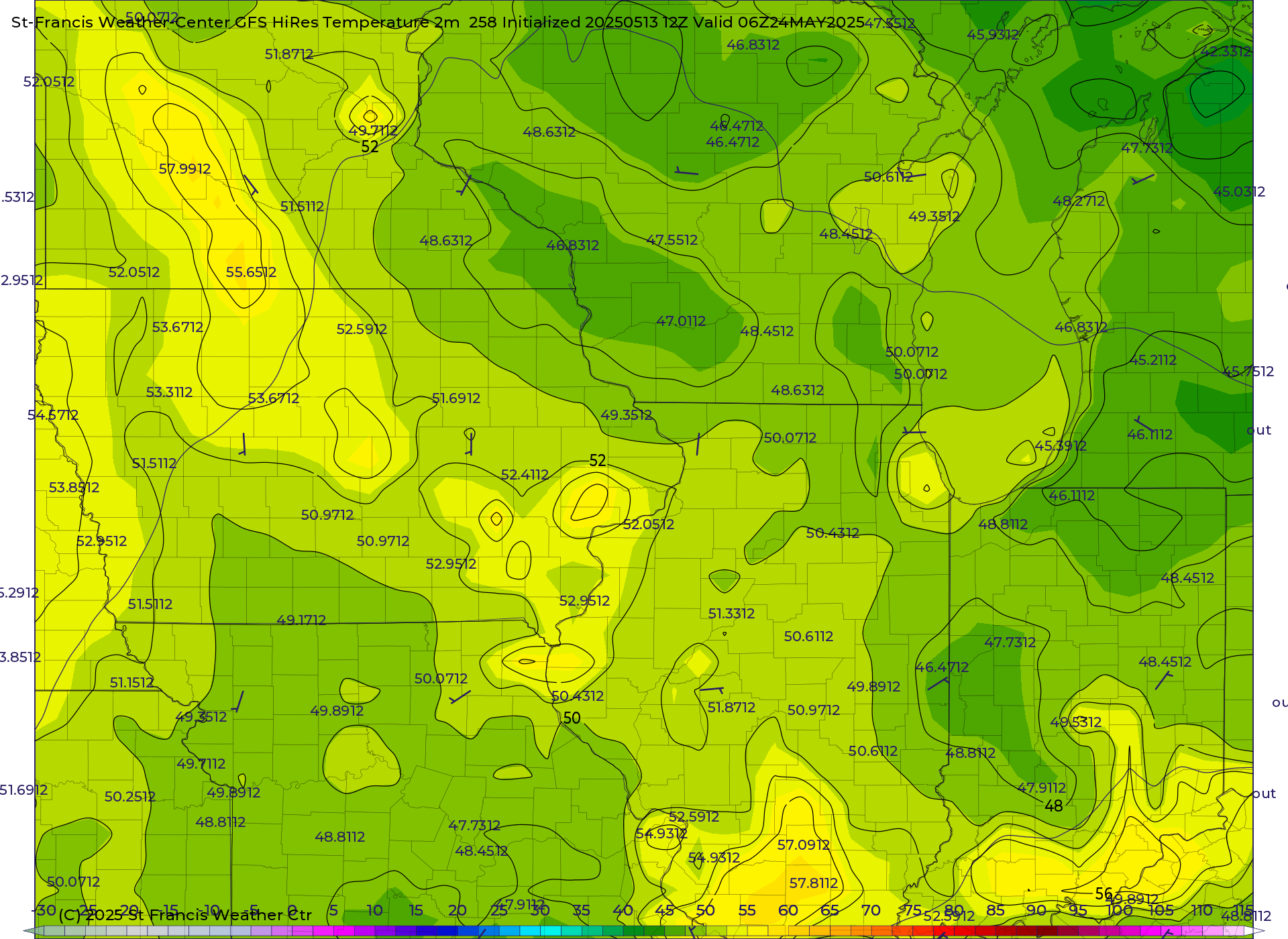Click the 40 tick on color scale
This screenshot has height=939, width=1288.
pyautogui.click(x=623, y=910)
